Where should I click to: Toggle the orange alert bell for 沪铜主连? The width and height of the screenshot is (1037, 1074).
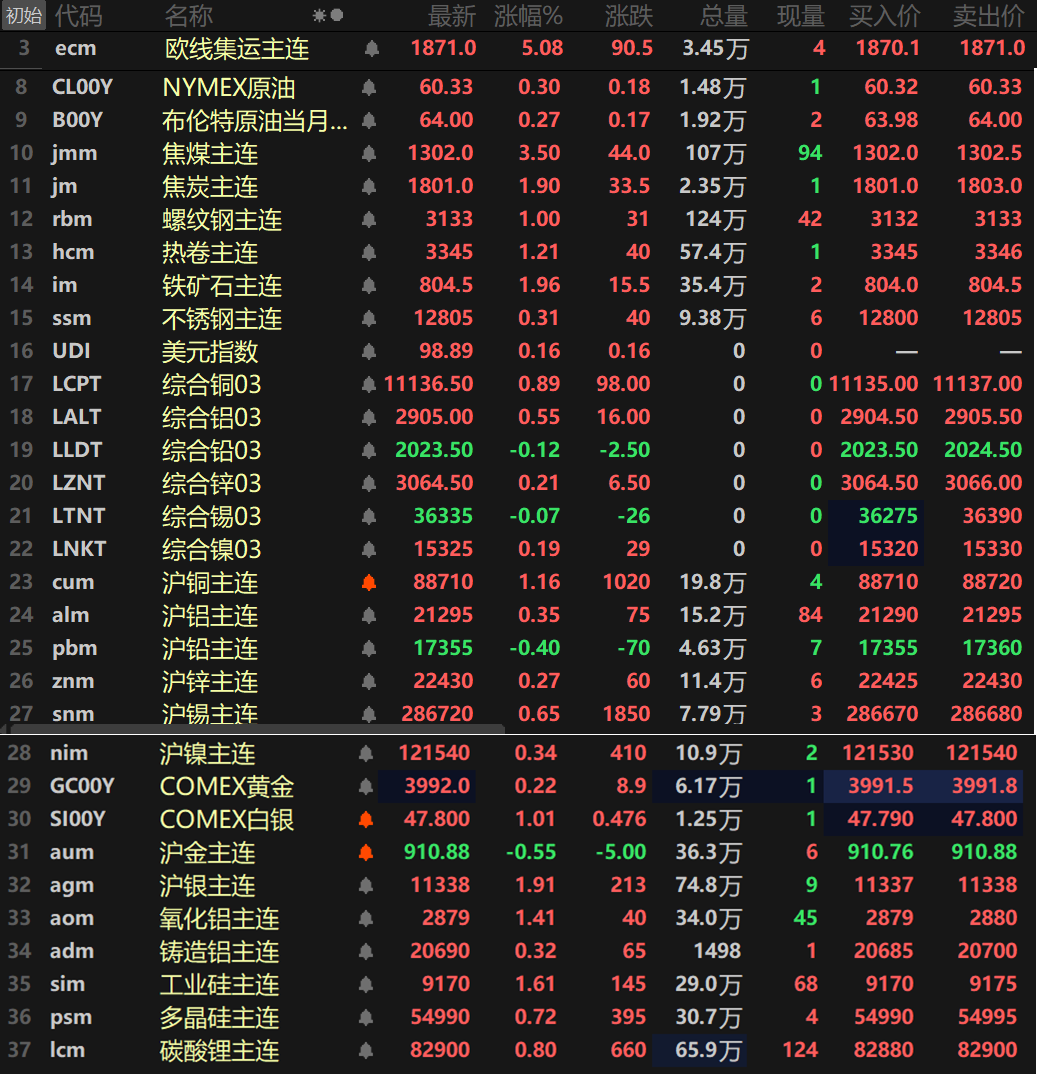[368, 582]
